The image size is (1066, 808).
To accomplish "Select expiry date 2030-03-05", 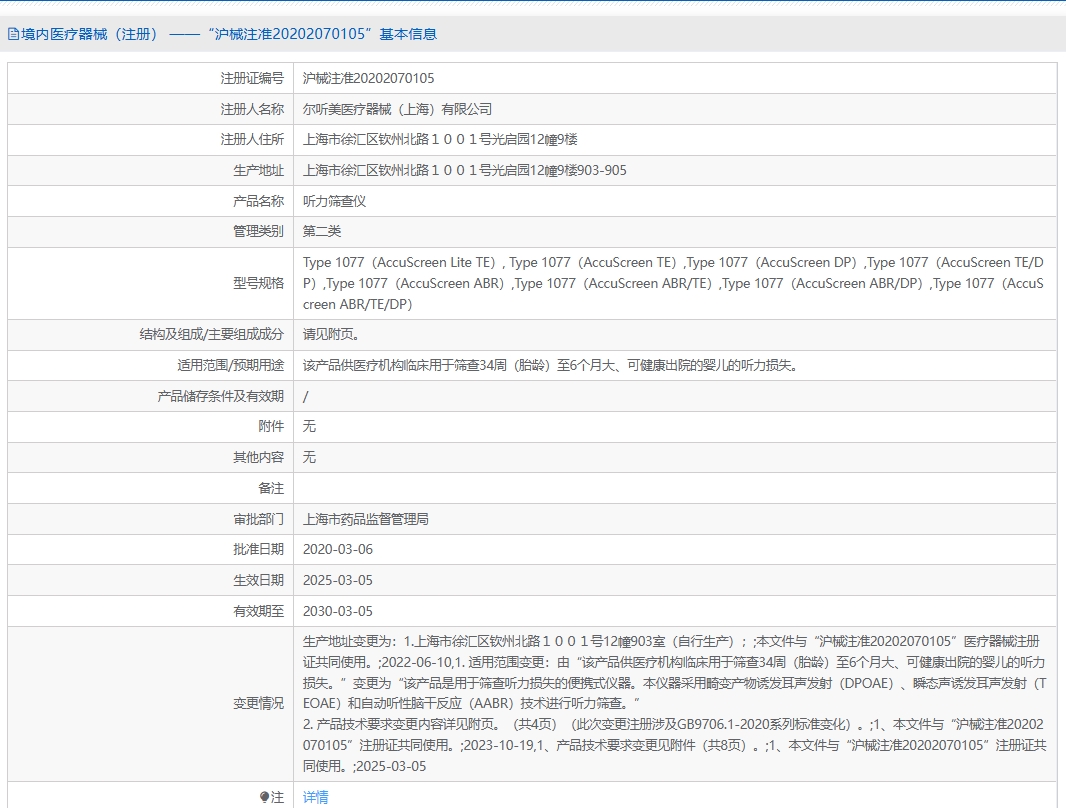I will (x=338, y=611).
